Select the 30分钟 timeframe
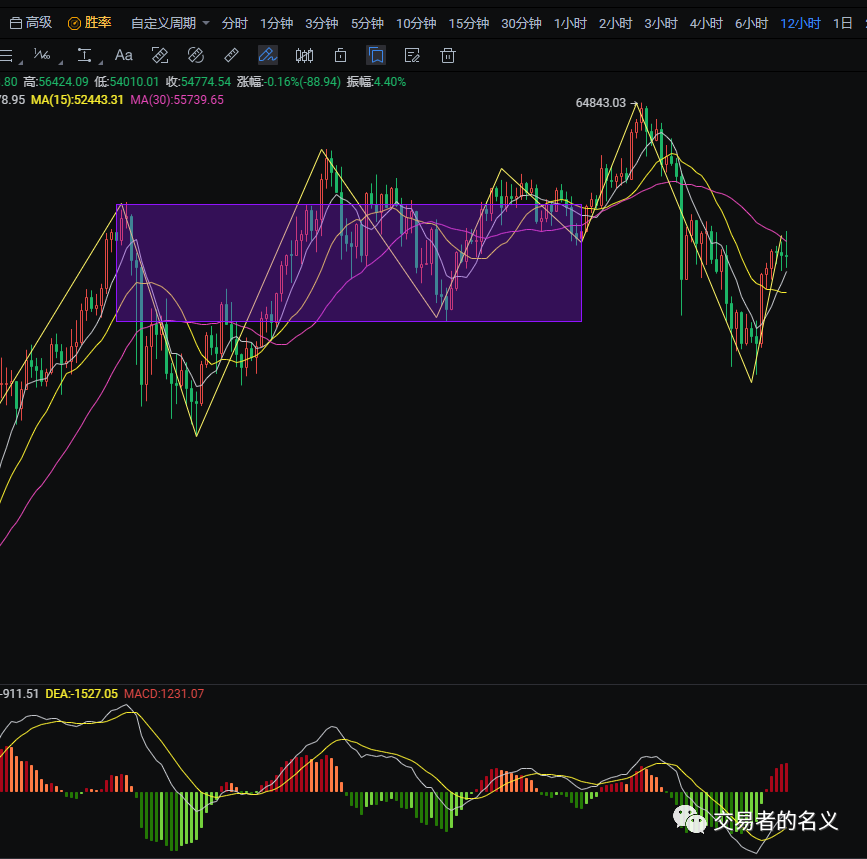 click(x=521, y=23)
